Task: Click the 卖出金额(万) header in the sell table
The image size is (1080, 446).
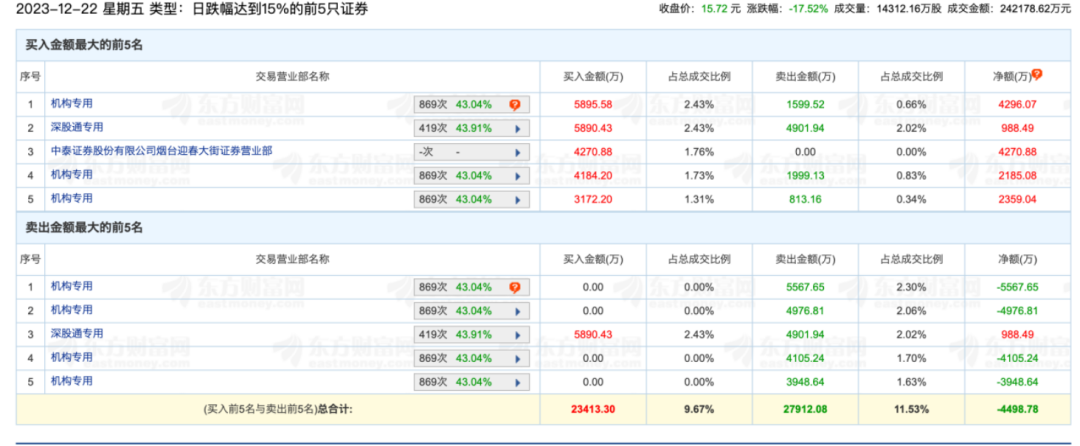Action: (x=806, y=259)
